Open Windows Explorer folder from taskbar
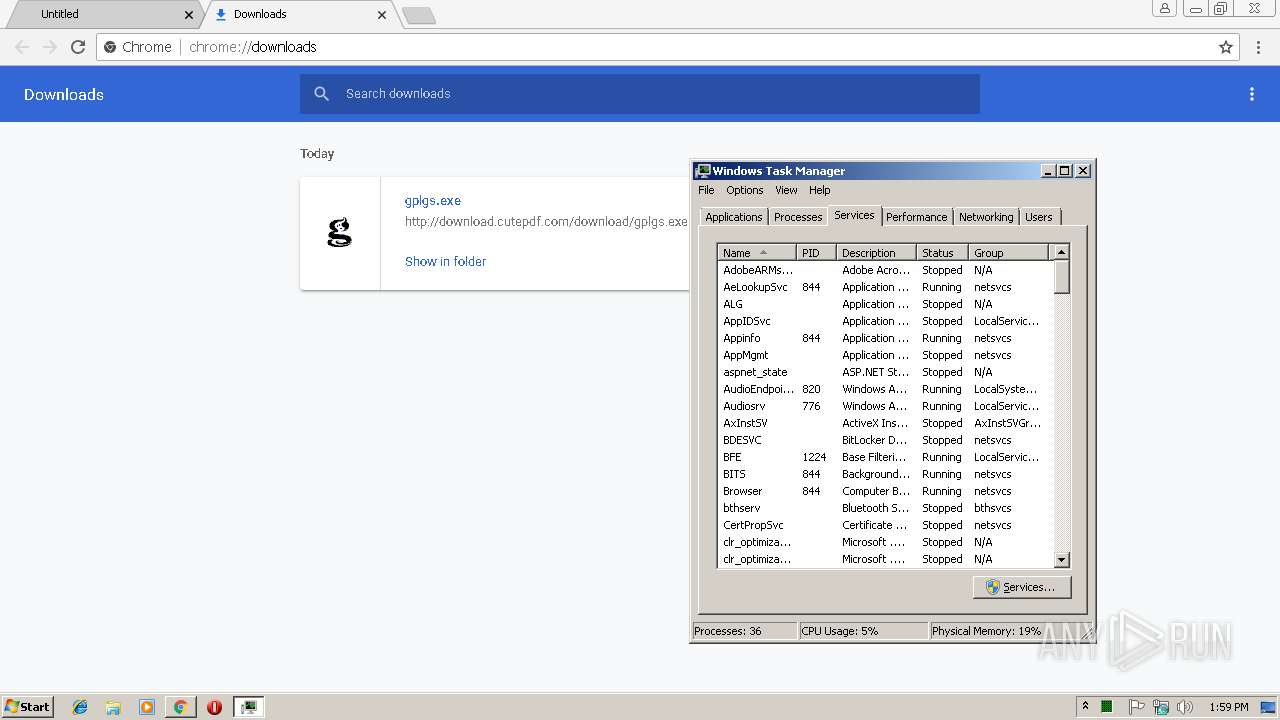Viewport: 1280px width, 720px height. [x=113, y=707]
